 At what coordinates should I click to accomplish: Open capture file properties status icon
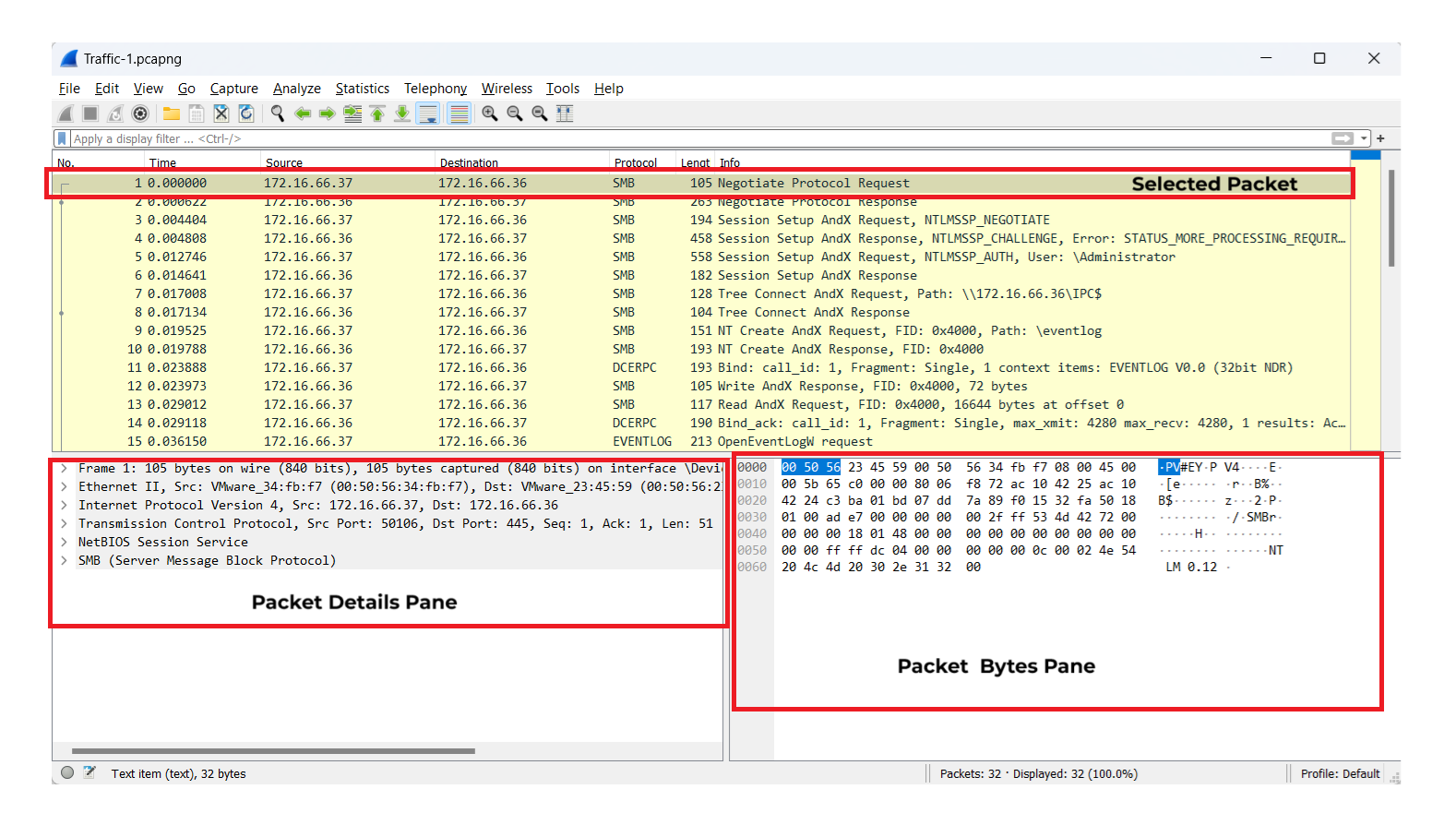click(x=90, y=773)
